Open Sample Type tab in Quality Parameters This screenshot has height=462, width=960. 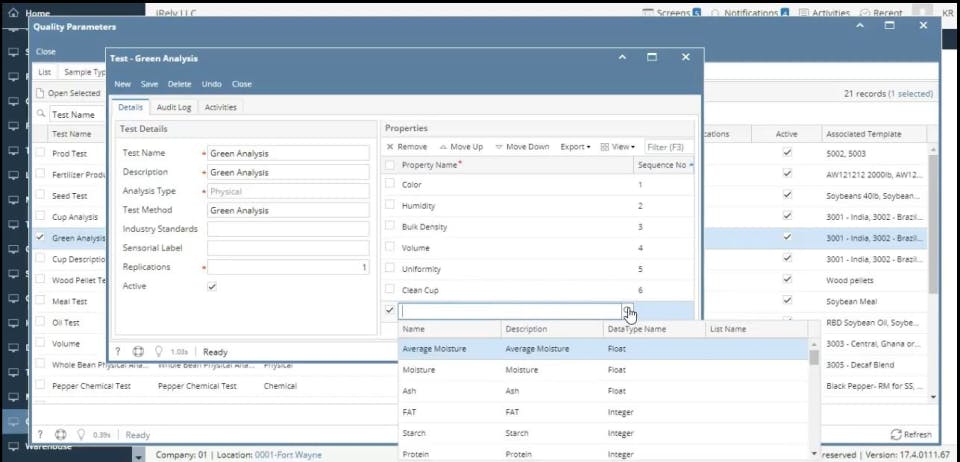pyautogui.click(x=84, y=72)
